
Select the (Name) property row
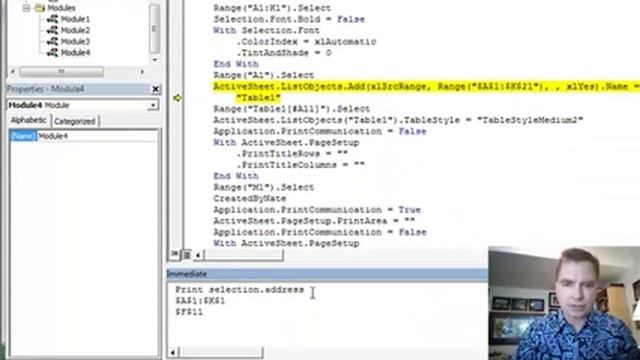click(x=23, y=136)
